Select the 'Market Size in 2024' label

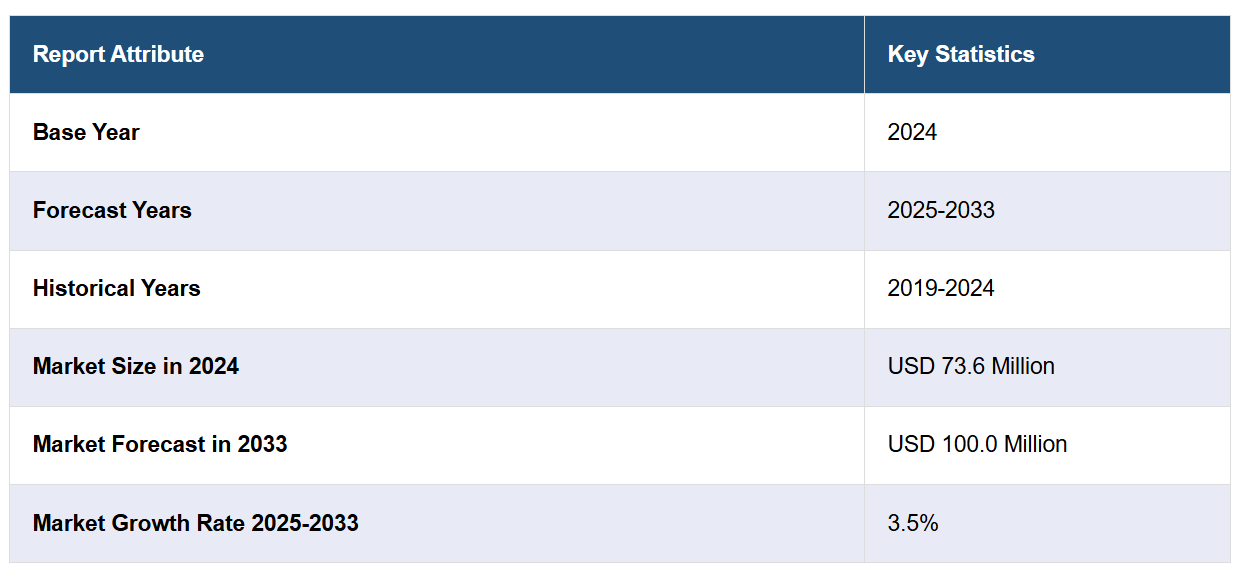136,366
